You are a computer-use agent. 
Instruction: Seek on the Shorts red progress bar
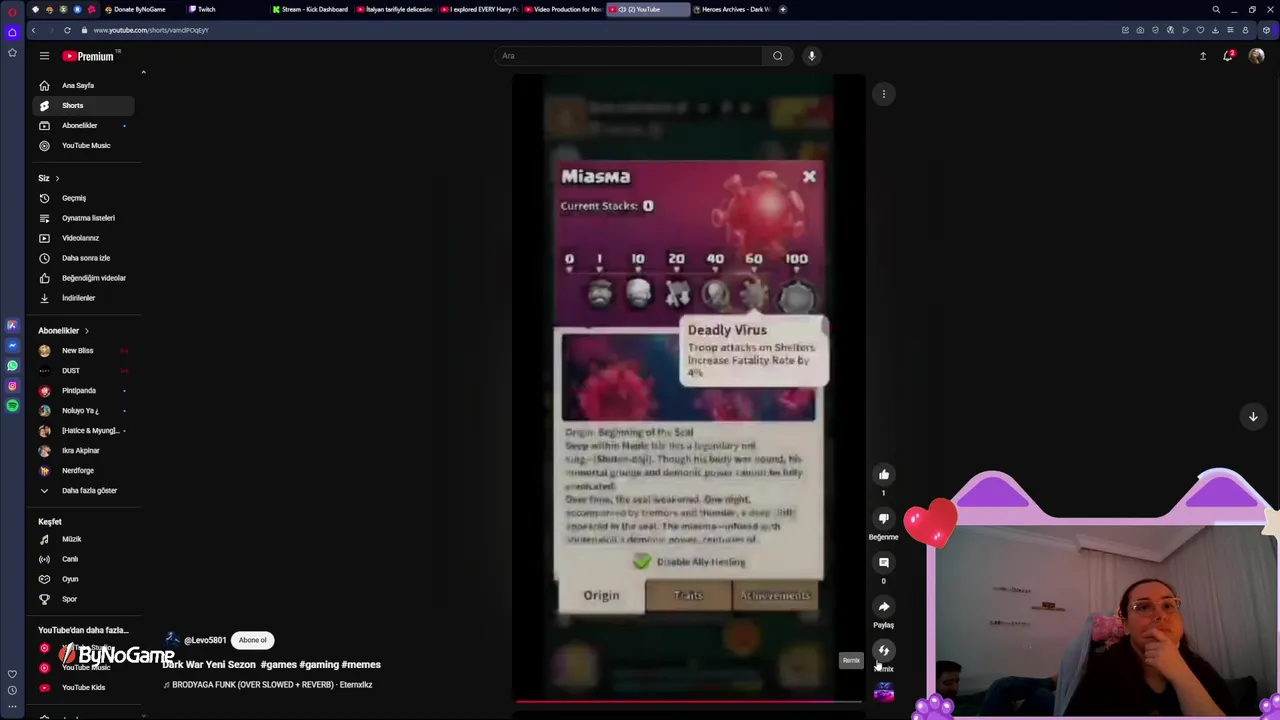[x=689, y=702]
